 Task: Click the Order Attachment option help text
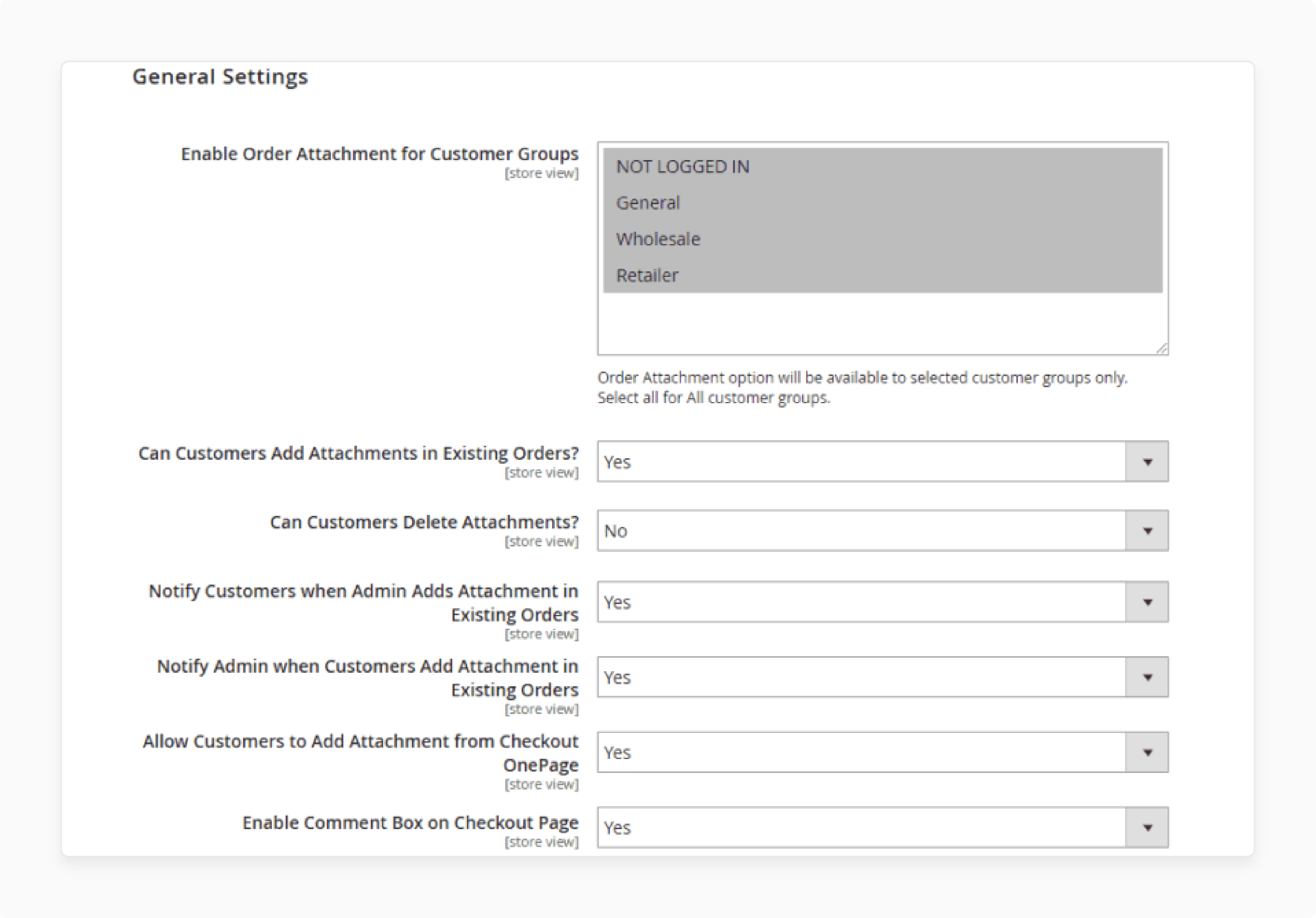click(x=862, y=387)
